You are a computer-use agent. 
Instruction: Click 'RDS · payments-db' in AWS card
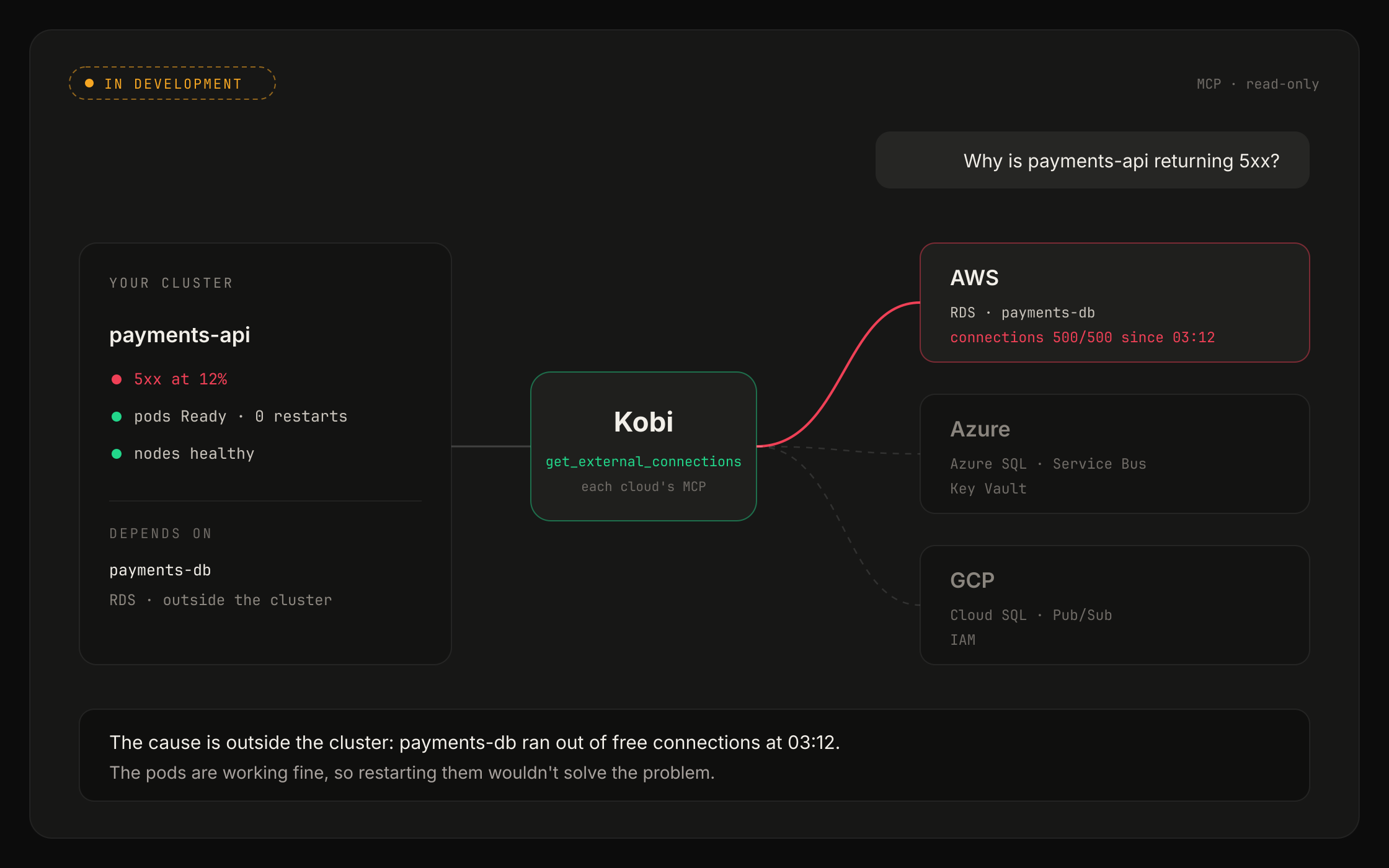point(1023,313)
